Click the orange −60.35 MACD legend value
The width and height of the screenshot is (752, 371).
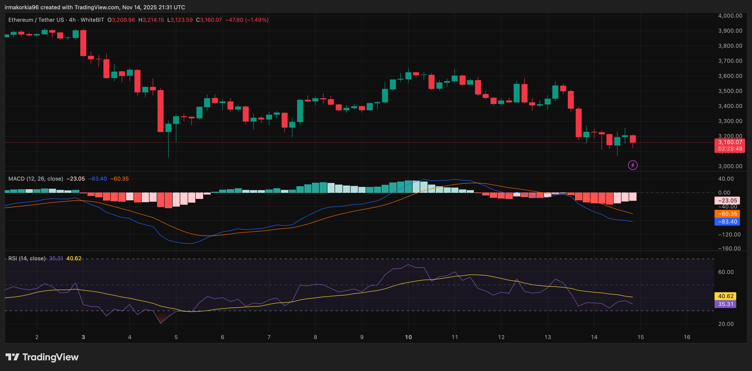pyautogui.click(x=118, y=179)
